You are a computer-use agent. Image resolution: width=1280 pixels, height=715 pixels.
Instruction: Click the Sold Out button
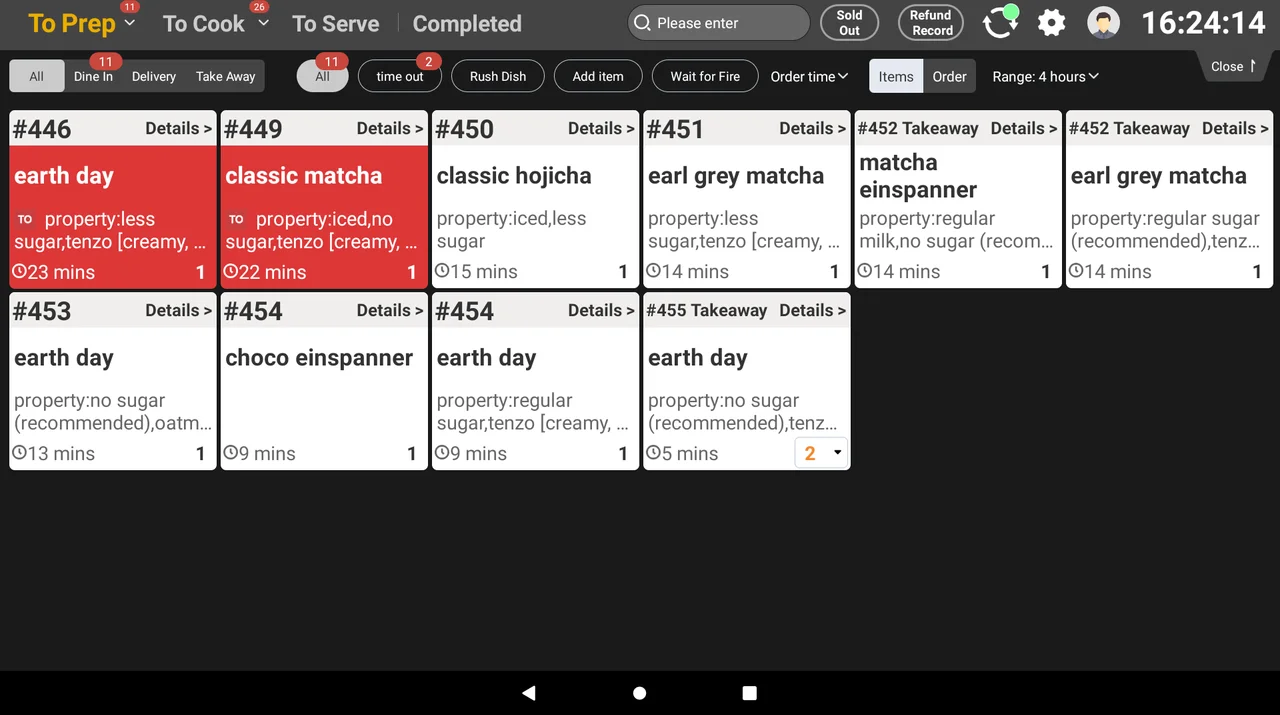849,23
